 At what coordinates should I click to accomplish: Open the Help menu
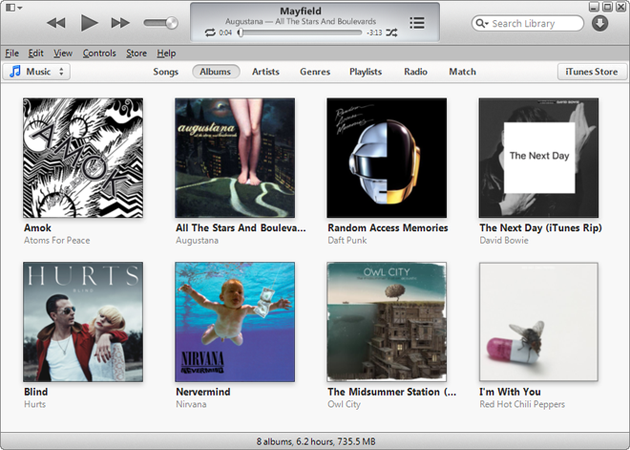166,53
